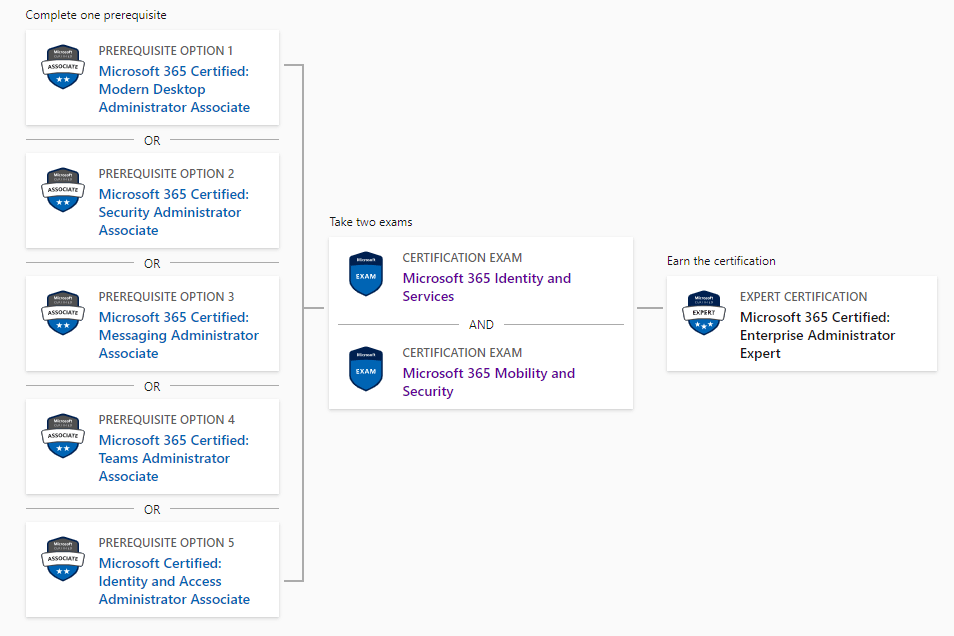Screen dimensions: 954x636
Task: Click the 'OR' text between options 1 and 2
Action: (x=152, y=141)
